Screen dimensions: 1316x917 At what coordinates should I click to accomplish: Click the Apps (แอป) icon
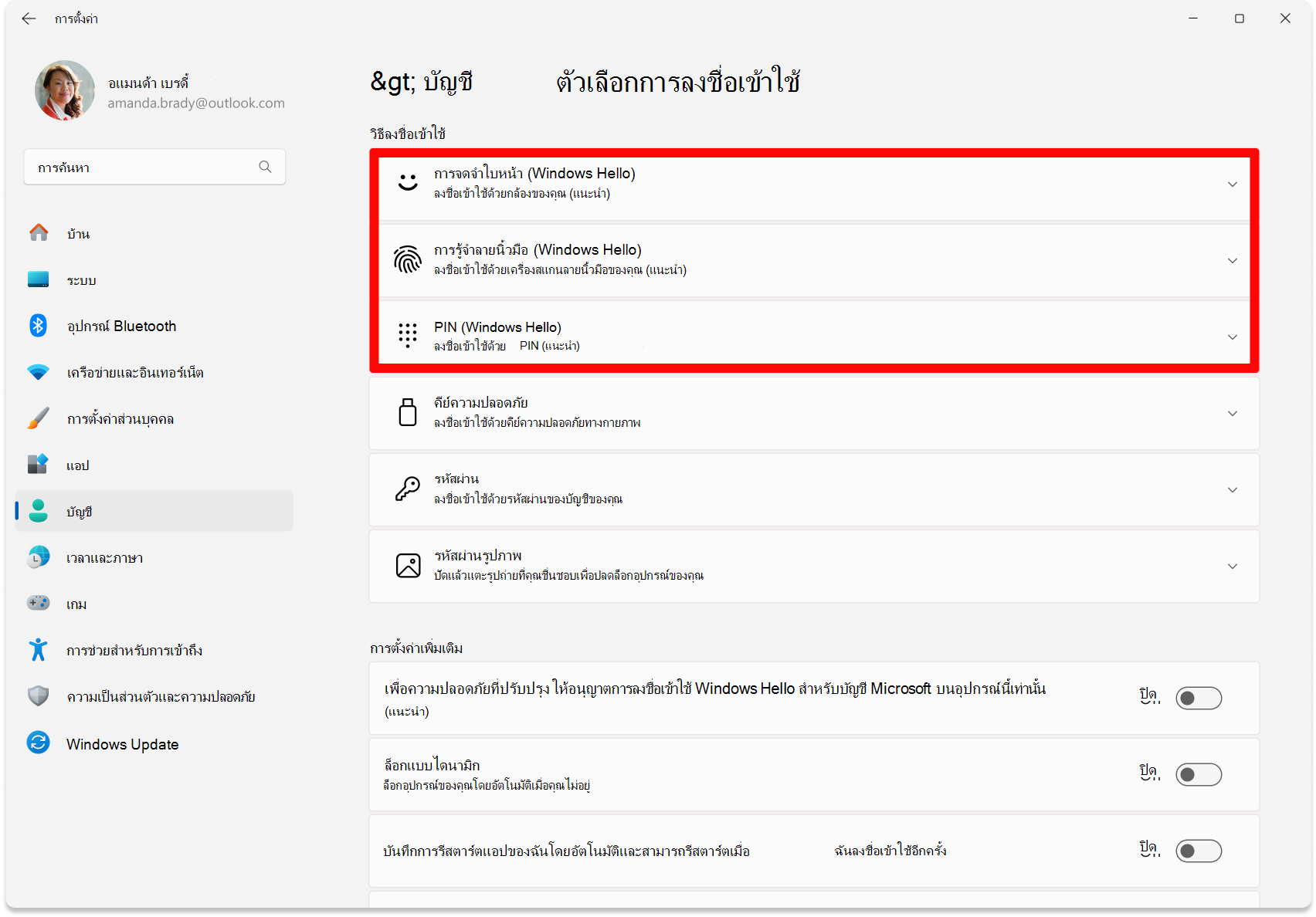[38, 464]
